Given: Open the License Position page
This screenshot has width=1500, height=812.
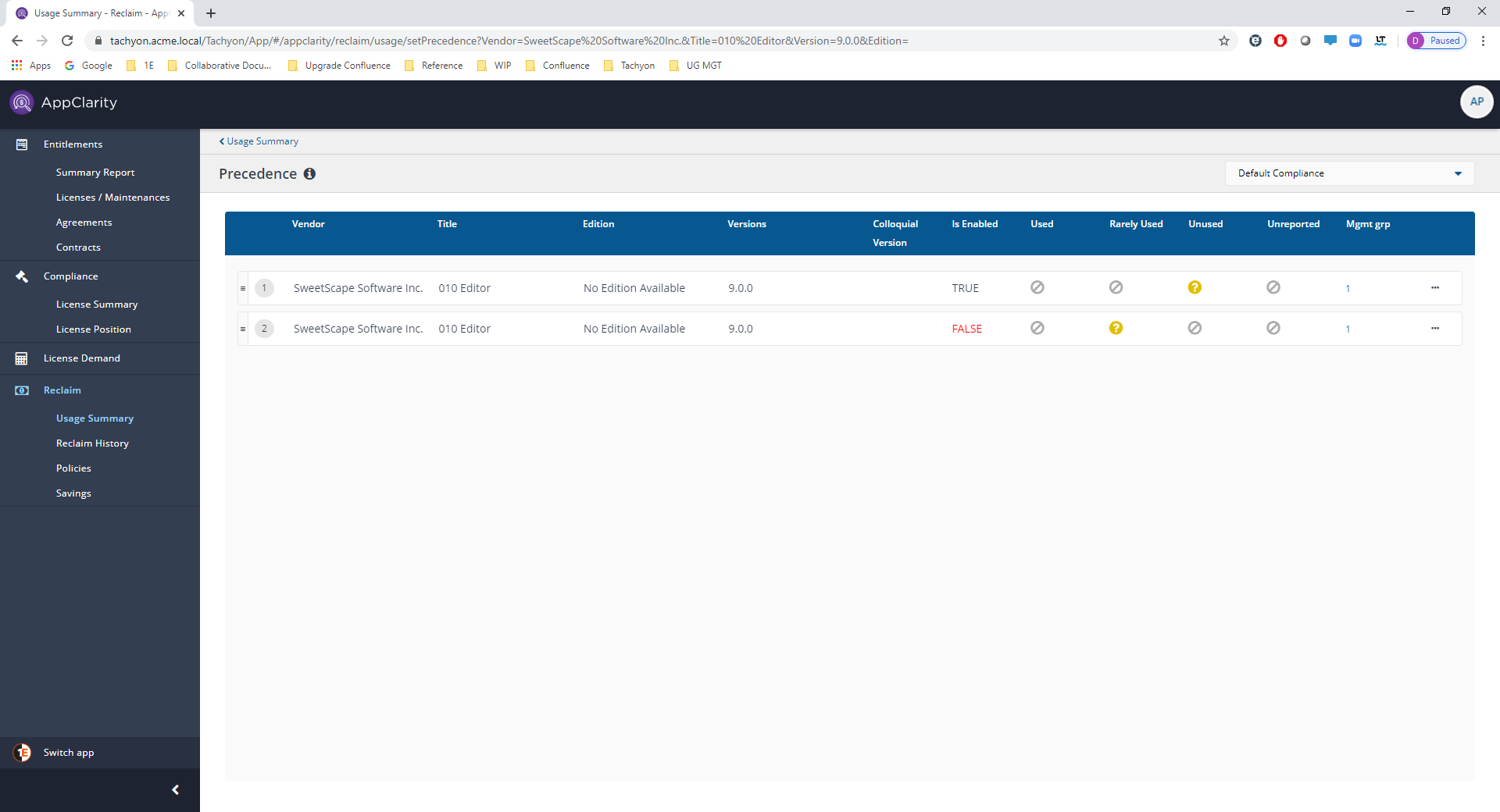Looking at the screenshot, I should tap(94, 329).
